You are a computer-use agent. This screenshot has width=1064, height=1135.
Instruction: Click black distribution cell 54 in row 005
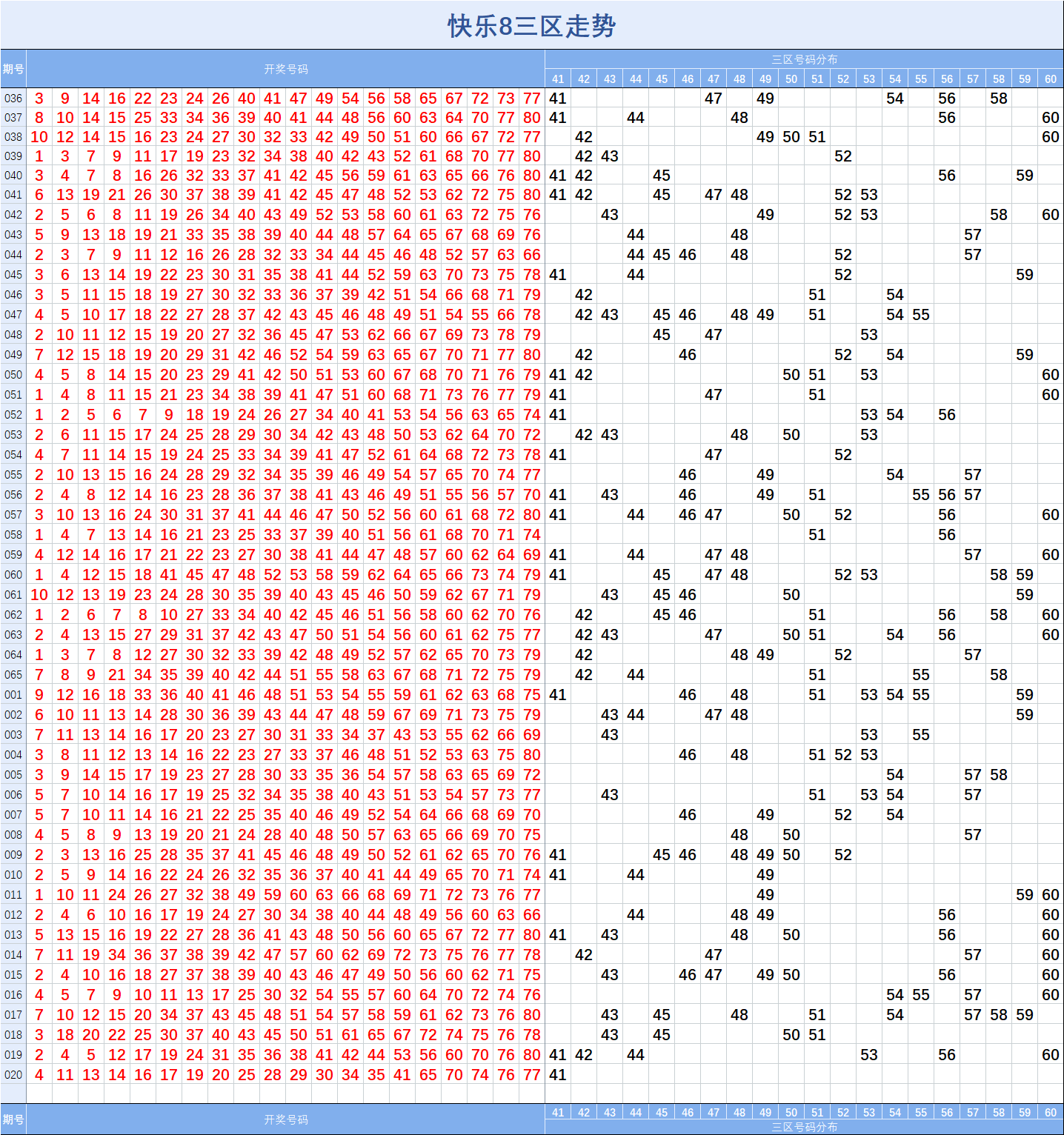click(895, 775)
